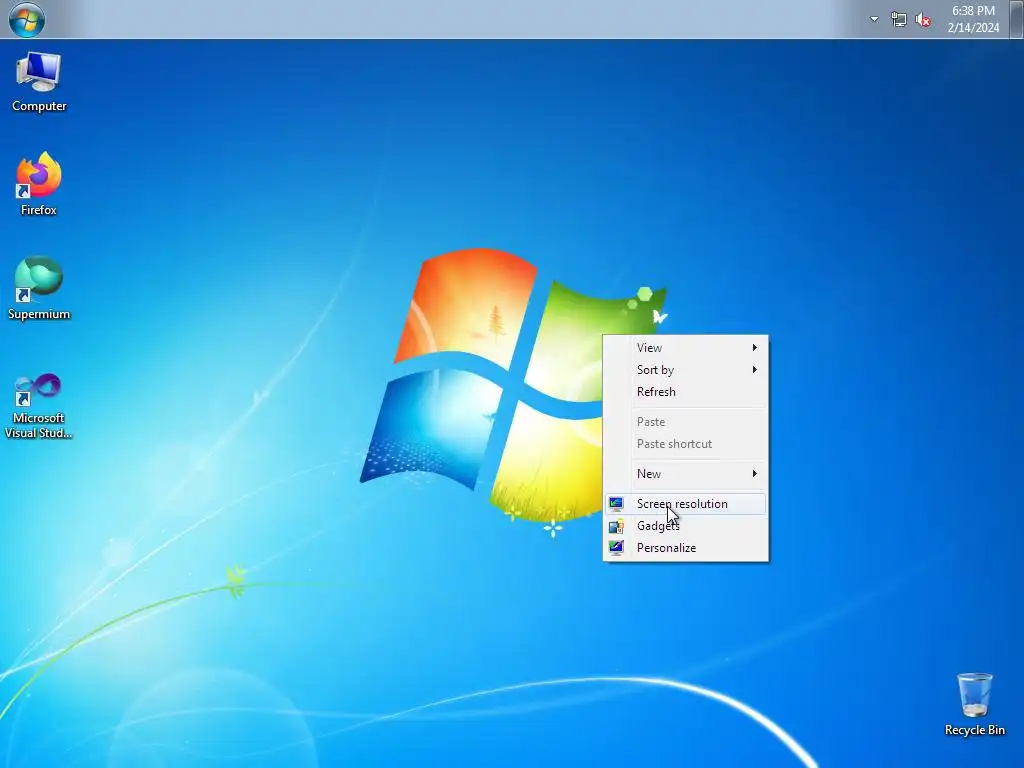The height and width of the screenshot is (768, 1024).
Task: Select the Supermium desktop shortcut
Action: tap(39, 288)
